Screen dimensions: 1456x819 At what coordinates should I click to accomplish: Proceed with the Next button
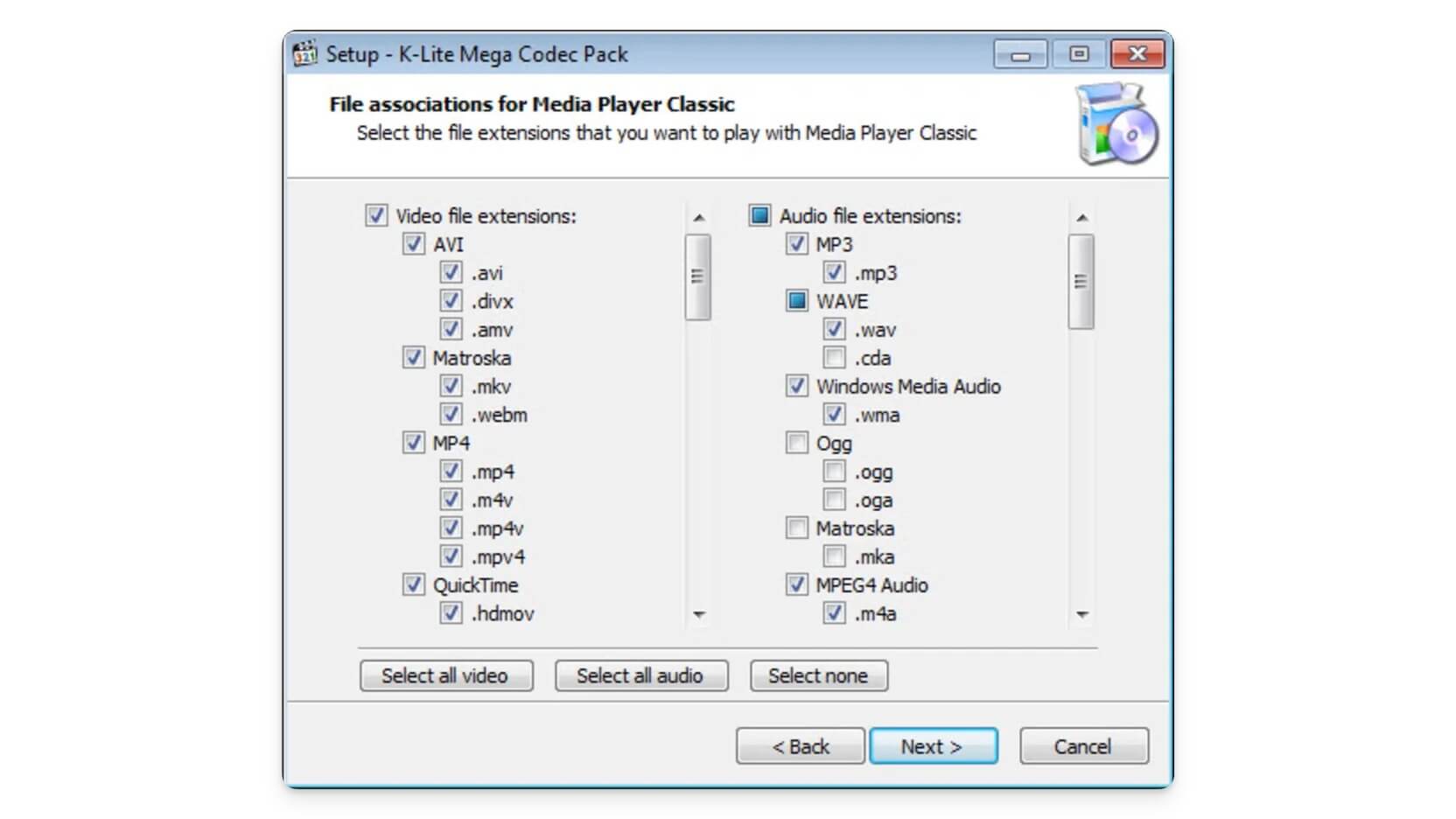(x=933, y=746)
